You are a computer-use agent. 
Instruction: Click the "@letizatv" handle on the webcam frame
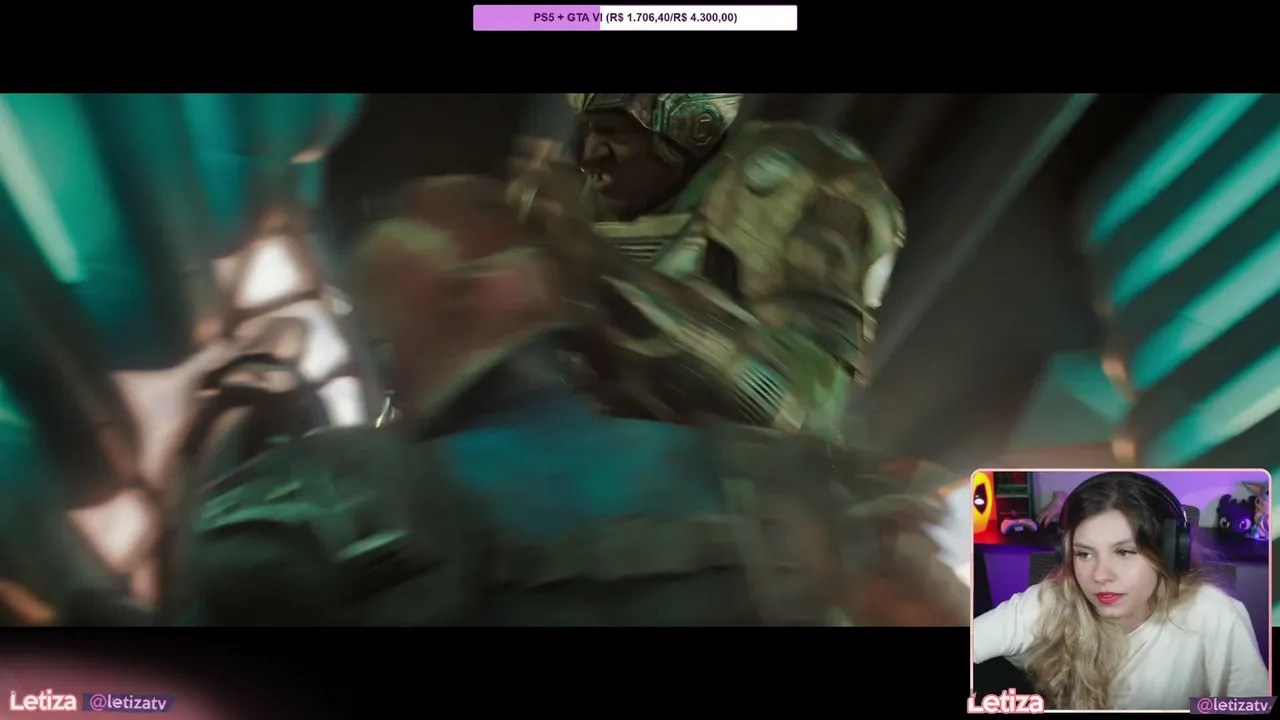pyautogui.click(x=1232, y=705)
